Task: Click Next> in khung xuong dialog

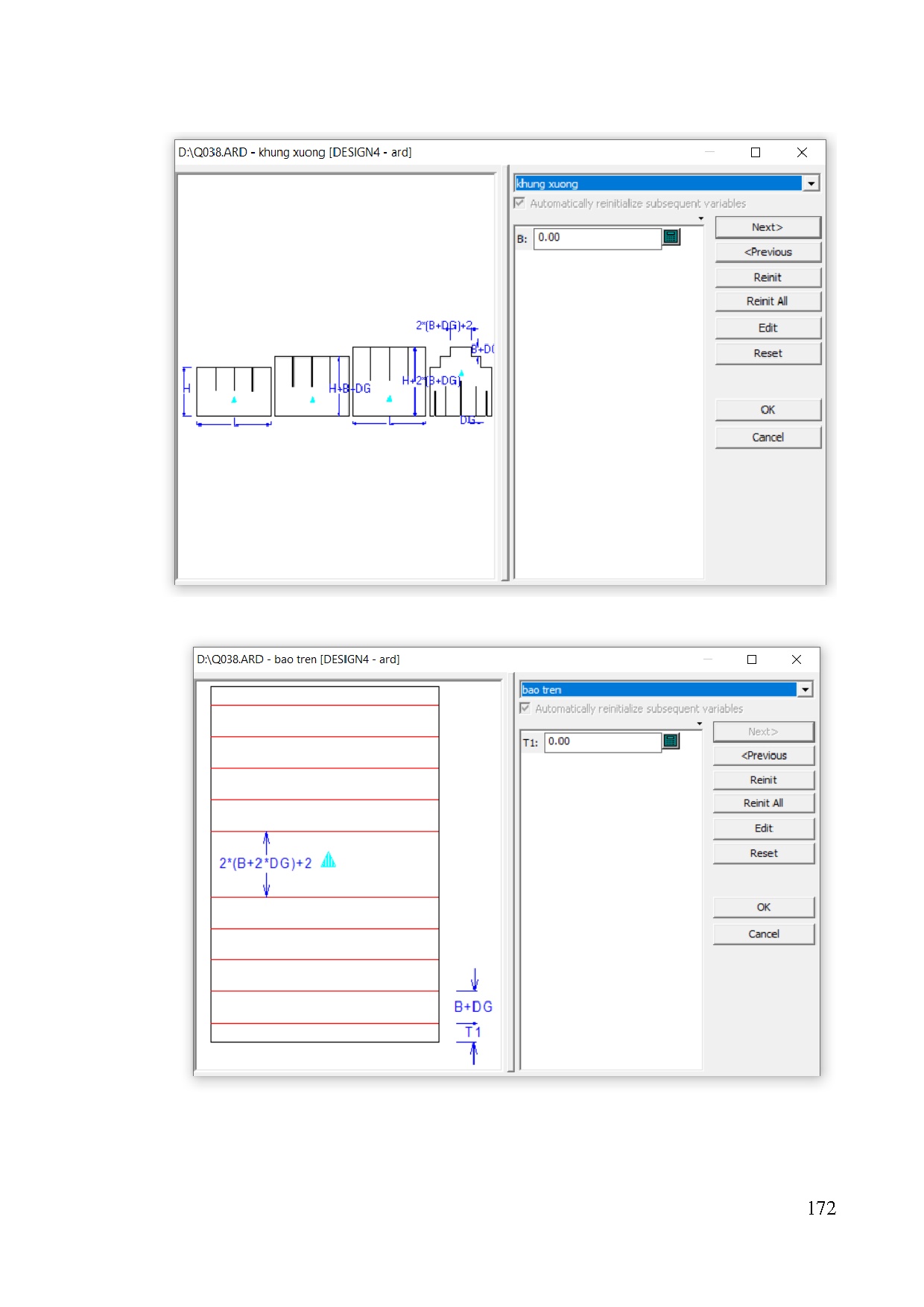Action: coord(767,227)
